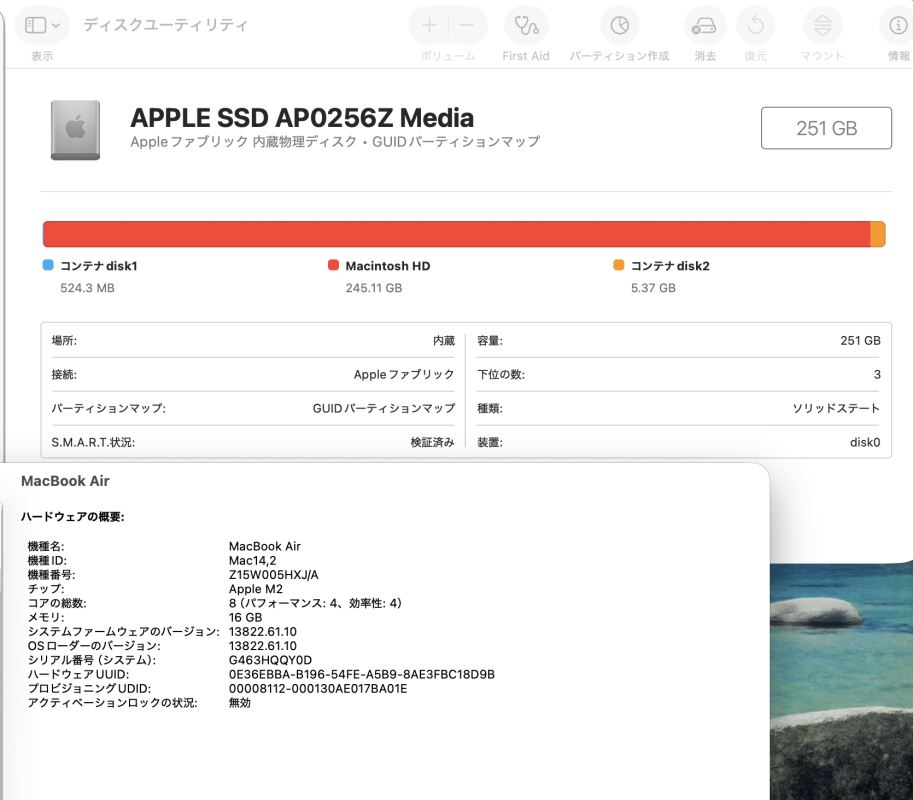Click the シリアル番号 serial number value

tap(270, 660)
